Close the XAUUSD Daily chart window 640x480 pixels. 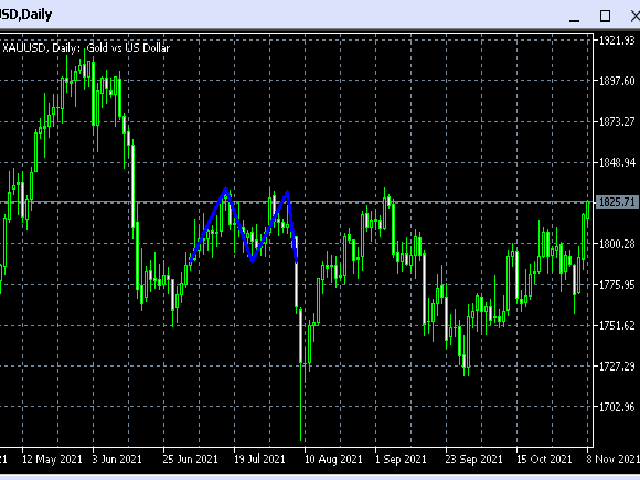click(x=630, y=15)
